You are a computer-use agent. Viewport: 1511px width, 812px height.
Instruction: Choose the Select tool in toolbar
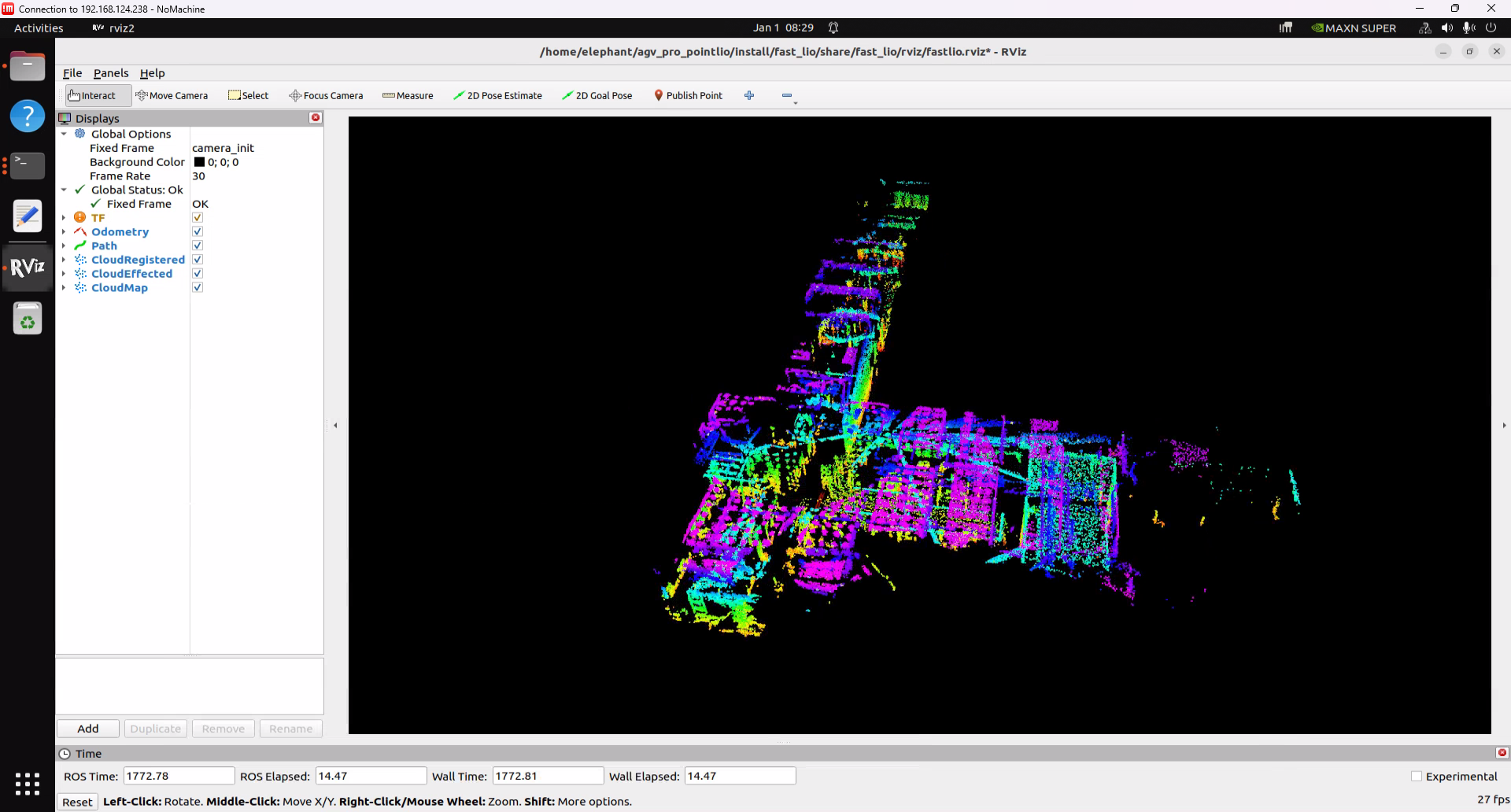(x=248, y=95)
